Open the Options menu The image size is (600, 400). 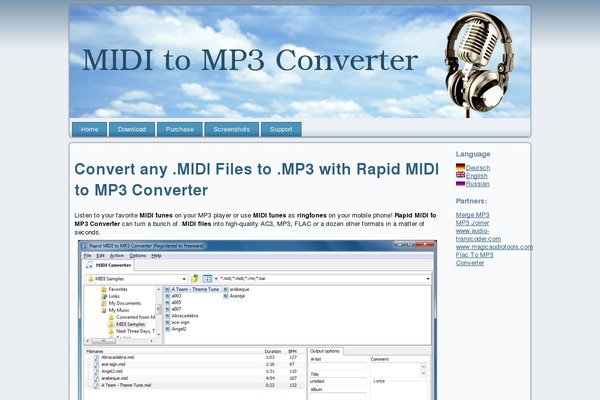[137, 255]
